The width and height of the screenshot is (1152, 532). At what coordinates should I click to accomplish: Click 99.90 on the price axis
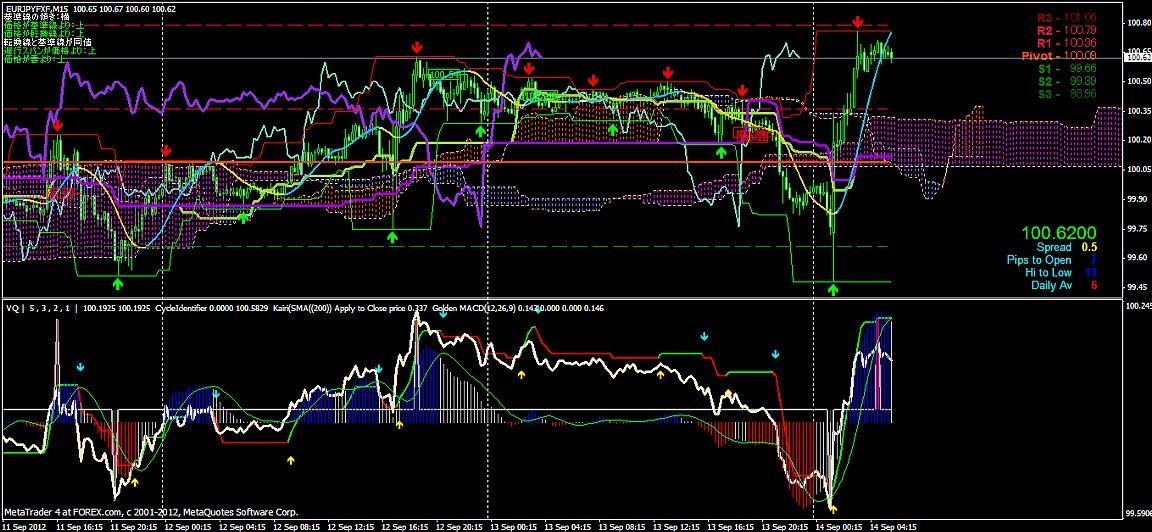click(x=1137, y=198)
